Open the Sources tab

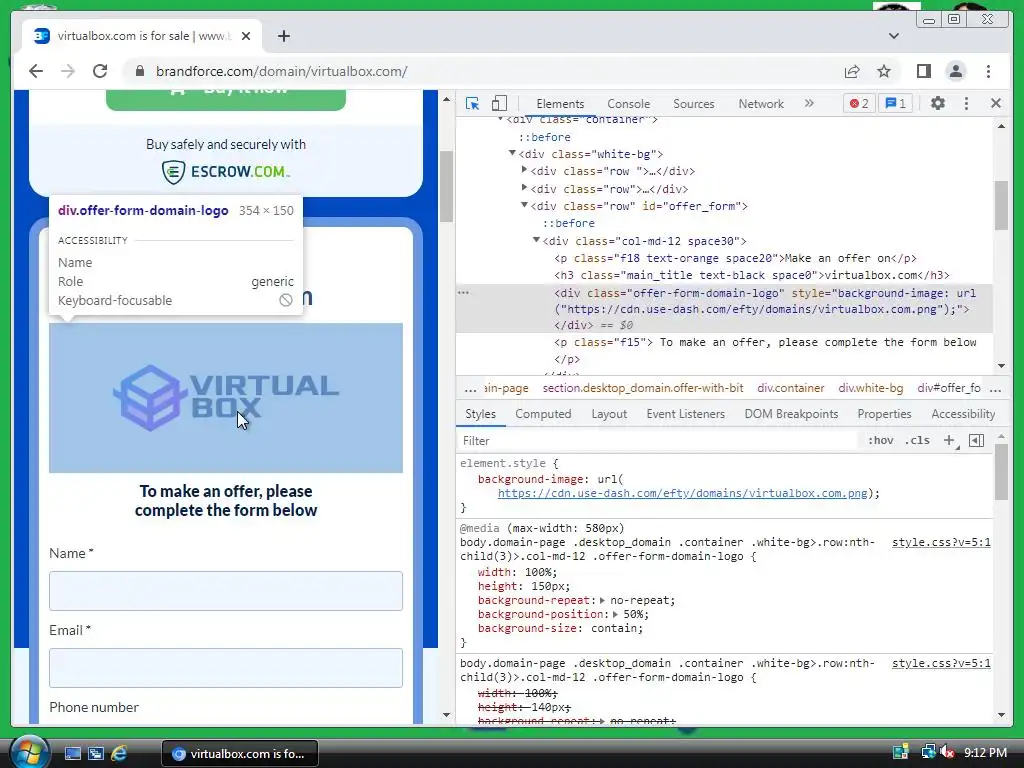(694, 104)
